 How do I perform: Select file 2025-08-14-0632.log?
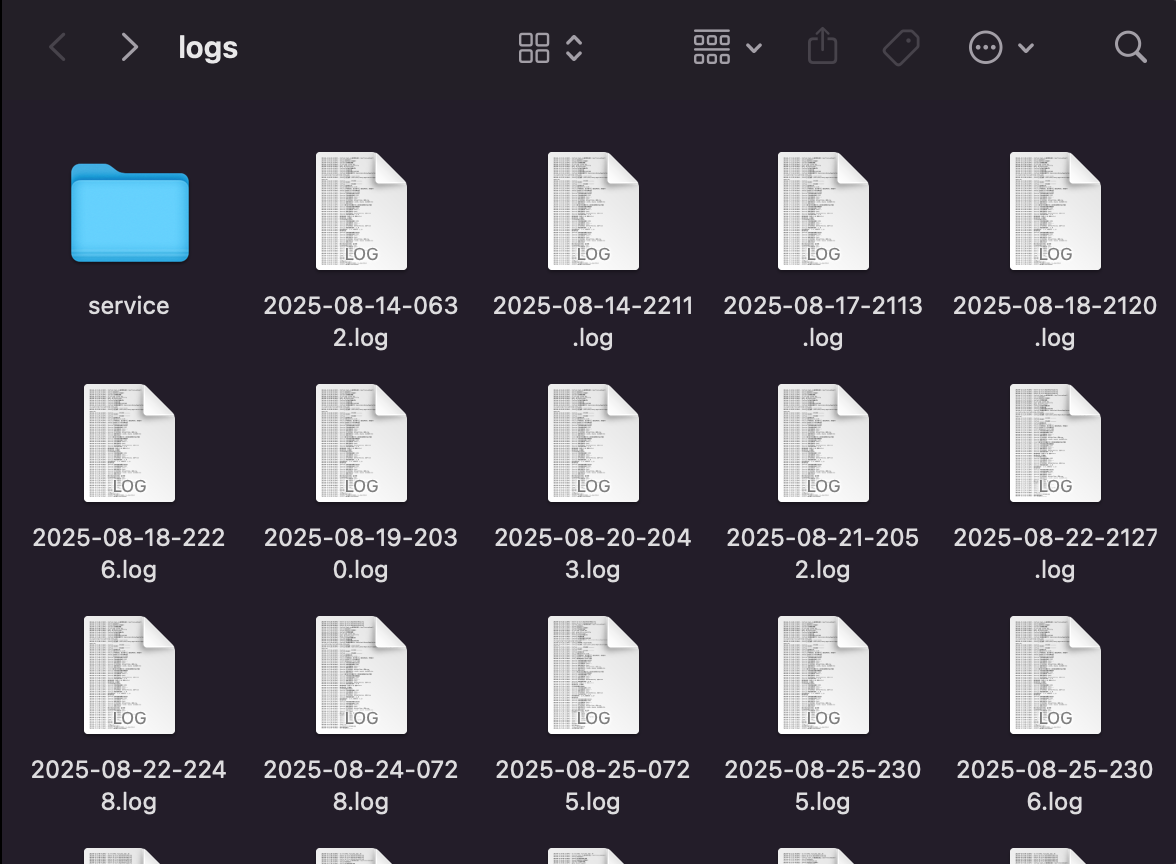click(361, 212)
